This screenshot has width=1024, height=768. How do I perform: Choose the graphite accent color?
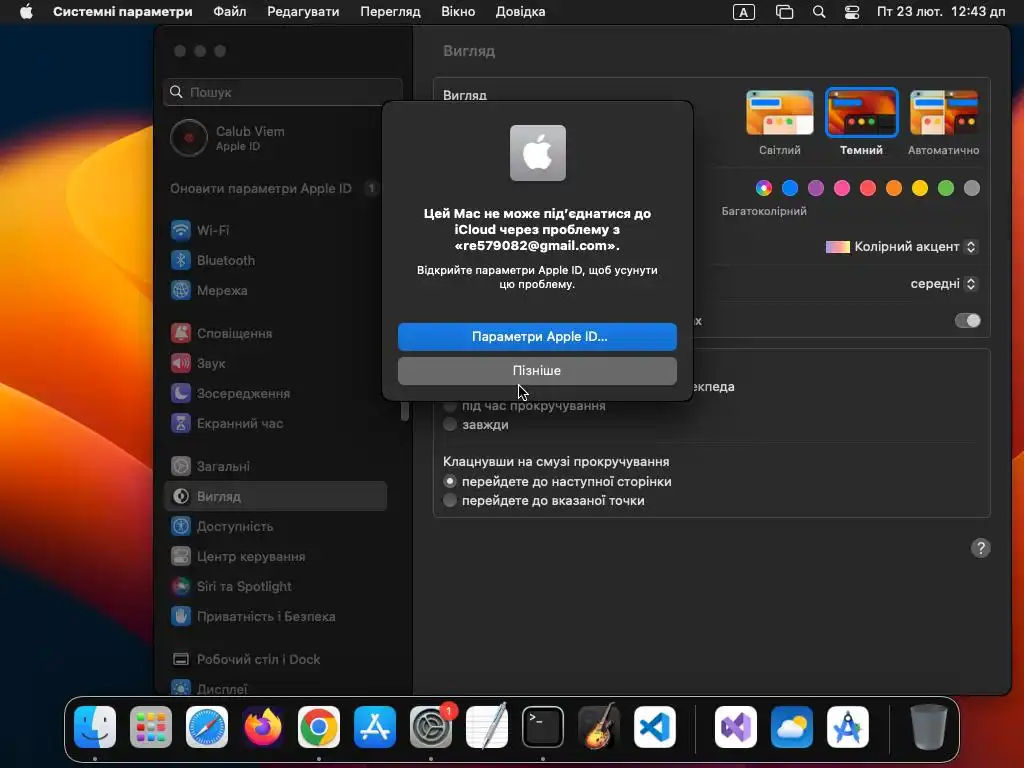972,188
